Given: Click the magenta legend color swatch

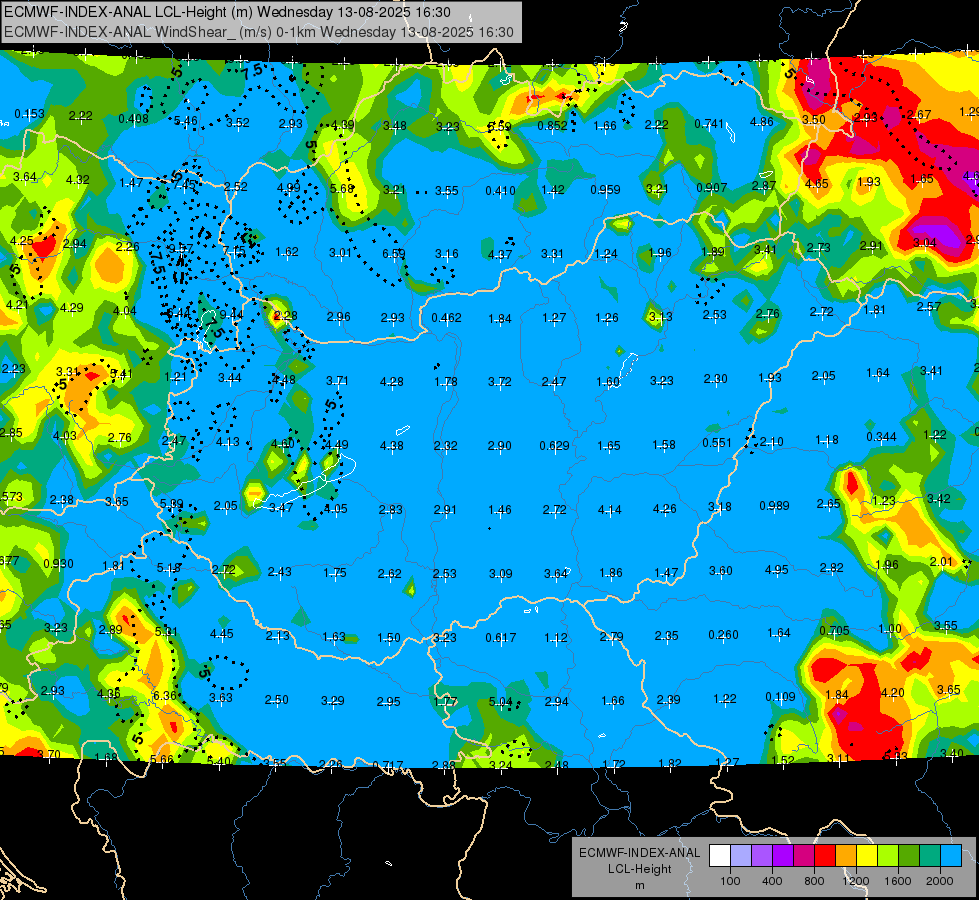Looking at the screenshot, I should click(804, 855).
